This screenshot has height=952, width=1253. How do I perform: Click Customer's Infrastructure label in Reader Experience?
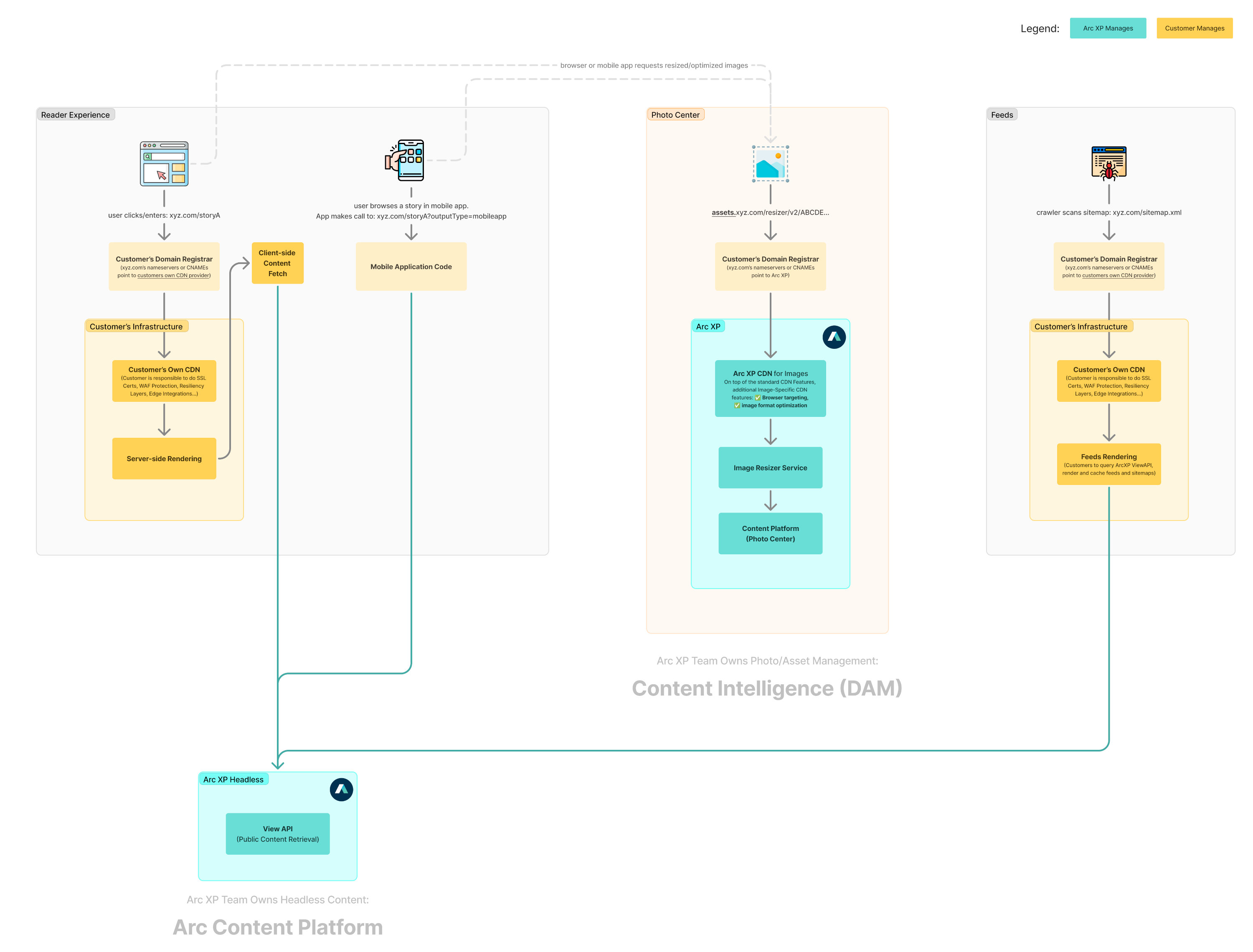tap(136, 327)
